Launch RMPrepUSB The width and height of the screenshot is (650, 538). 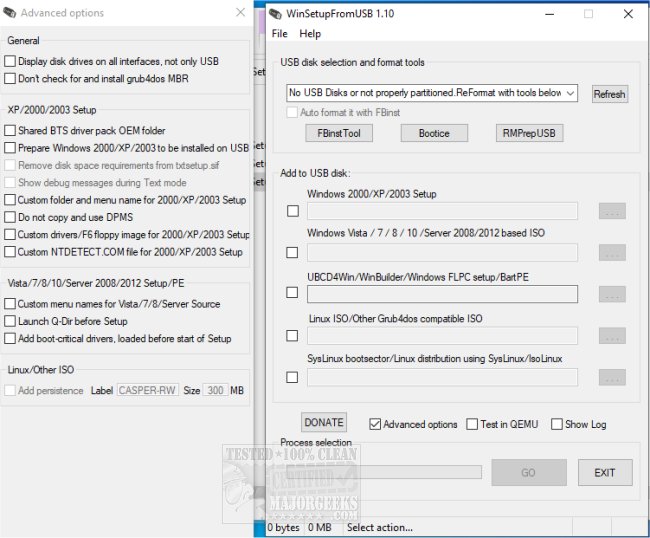529,133
